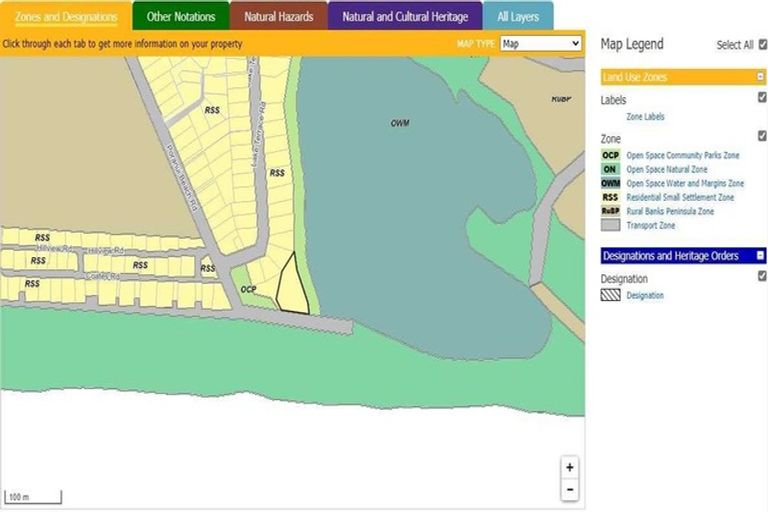Click the OWM legend icon

(x=610, y=184)
